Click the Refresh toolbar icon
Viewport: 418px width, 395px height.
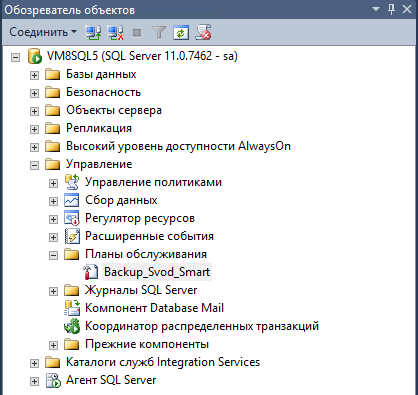tap(181, 33)
